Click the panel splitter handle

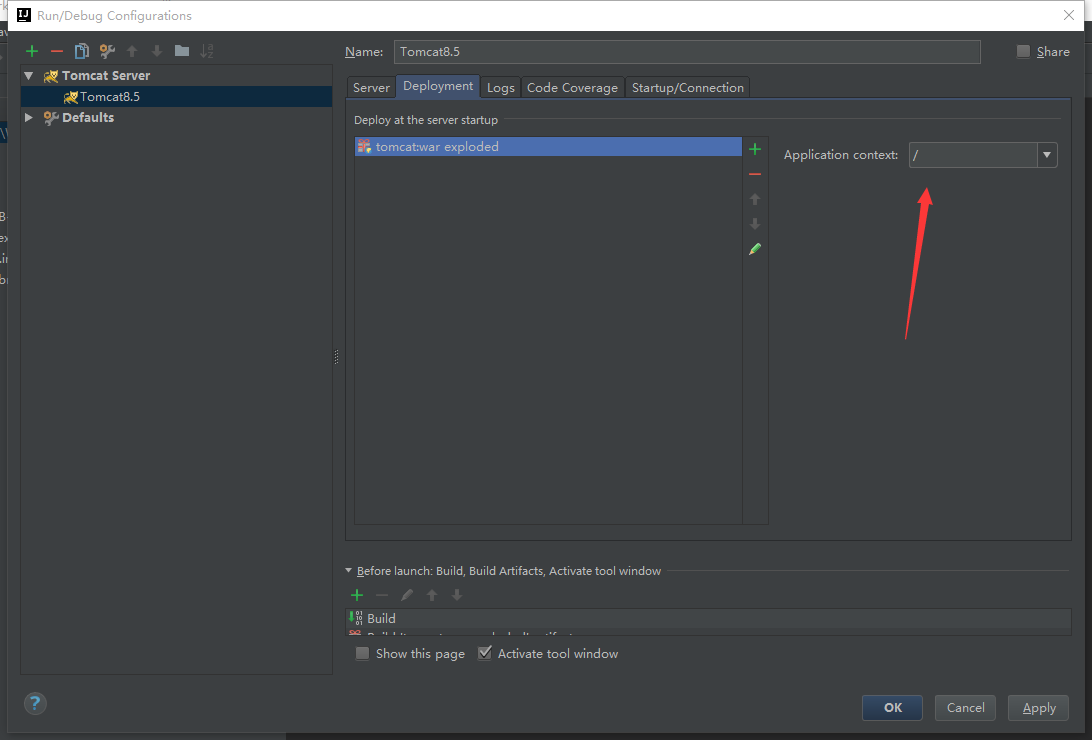[x=337, y=357]
